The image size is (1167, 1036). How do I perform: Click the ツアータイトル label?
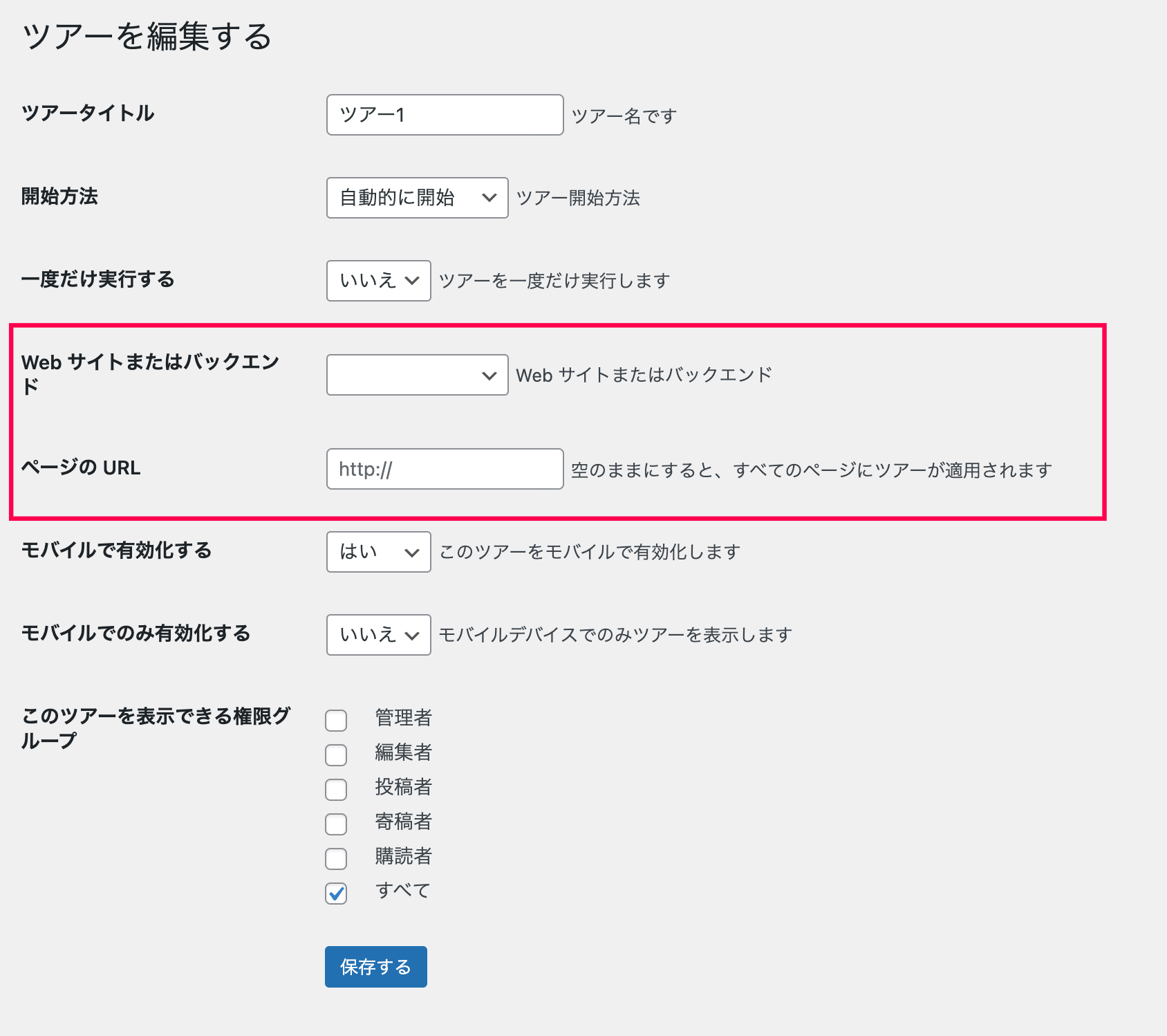88,113
